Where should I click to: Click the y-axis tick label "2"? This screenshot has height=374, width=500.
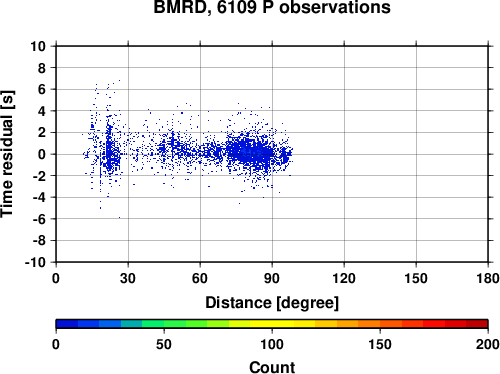pos(42,133)
